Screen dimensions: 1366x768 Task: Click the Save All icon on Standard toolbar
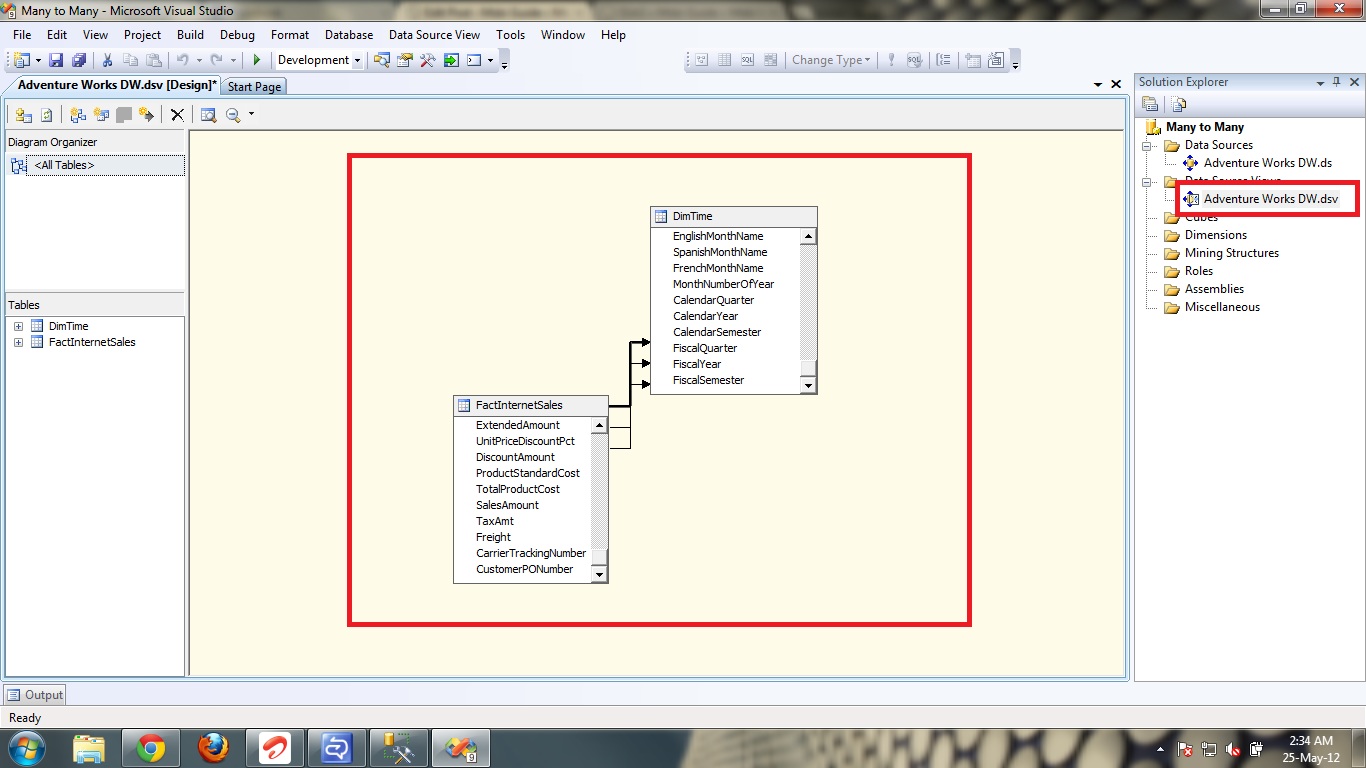80,59
